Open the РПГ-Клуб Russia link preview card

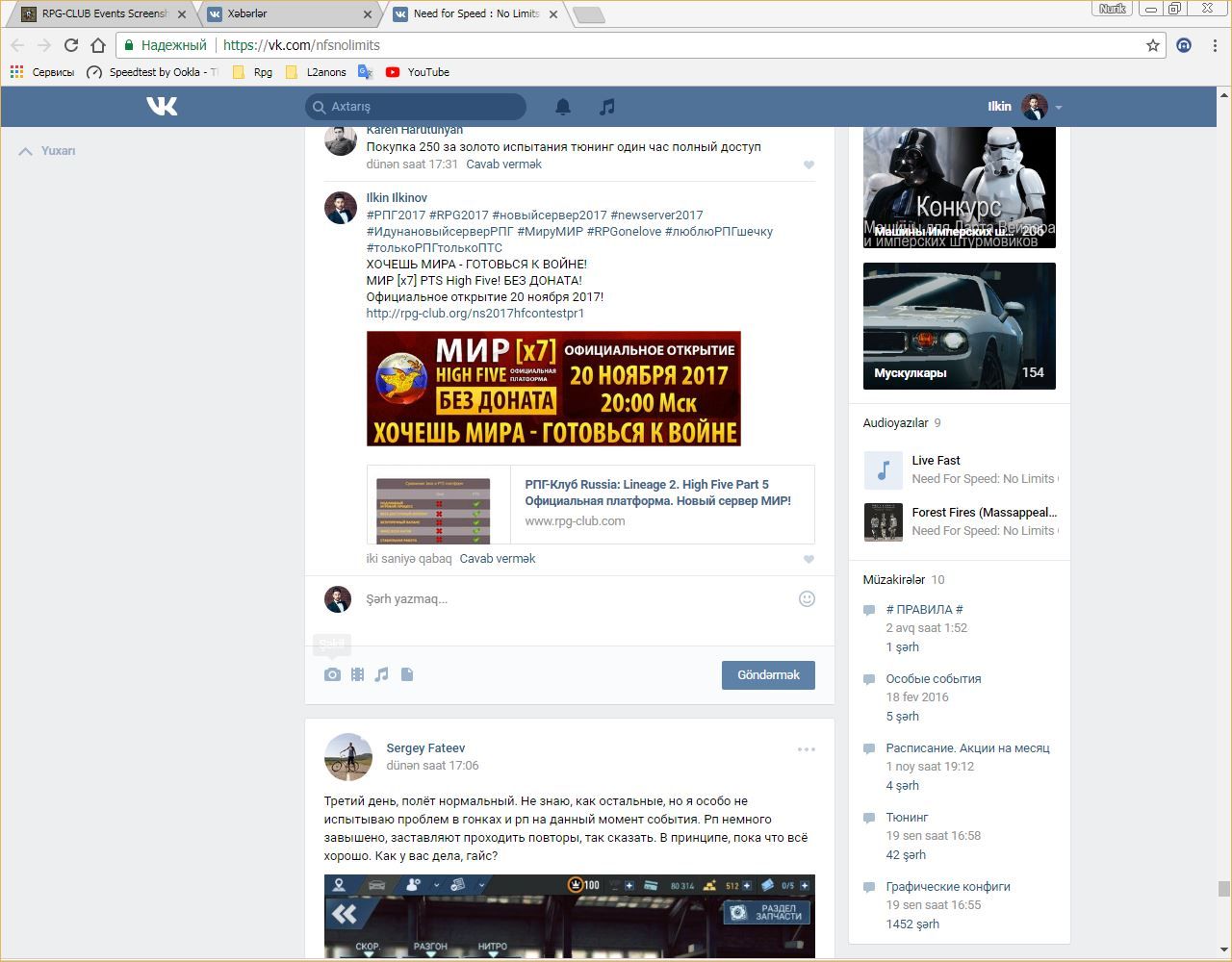[x=591, y=505]
